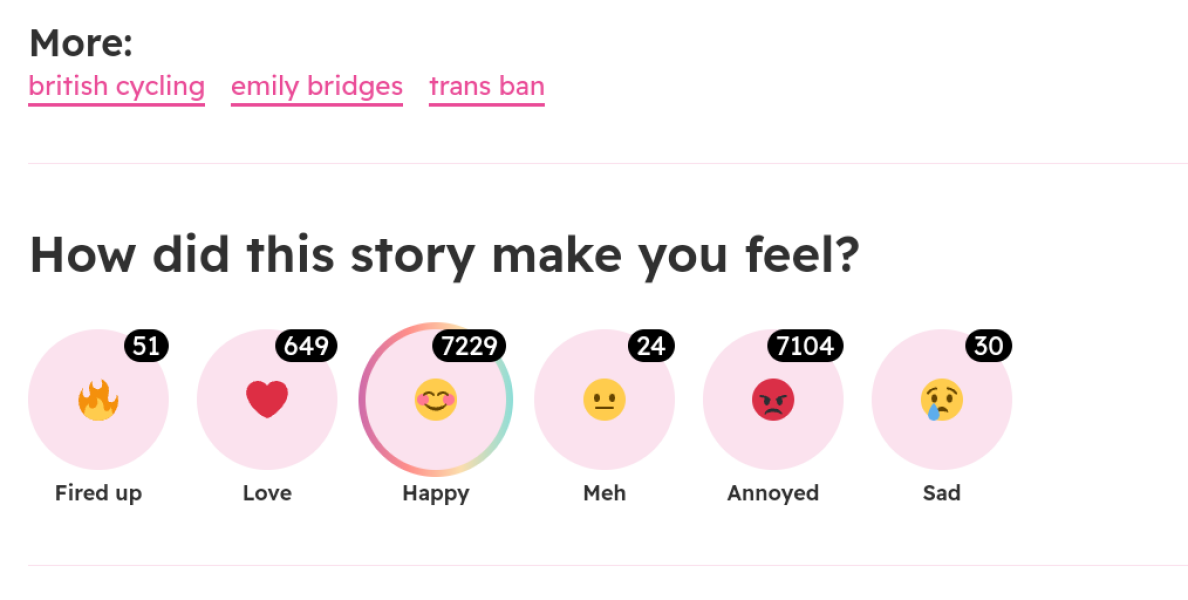
Task: Click the "Fired up" label text
Action: 98,492
